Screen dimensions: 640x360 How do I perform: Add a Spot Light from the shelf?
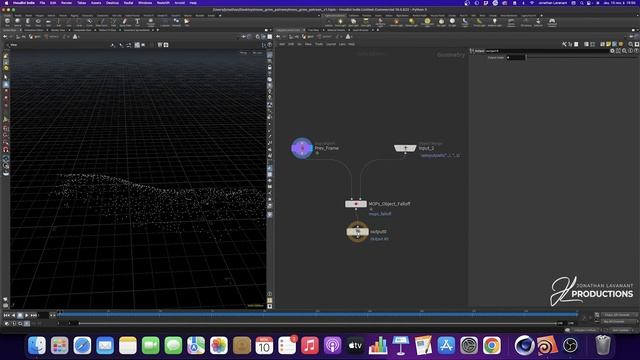353,22
